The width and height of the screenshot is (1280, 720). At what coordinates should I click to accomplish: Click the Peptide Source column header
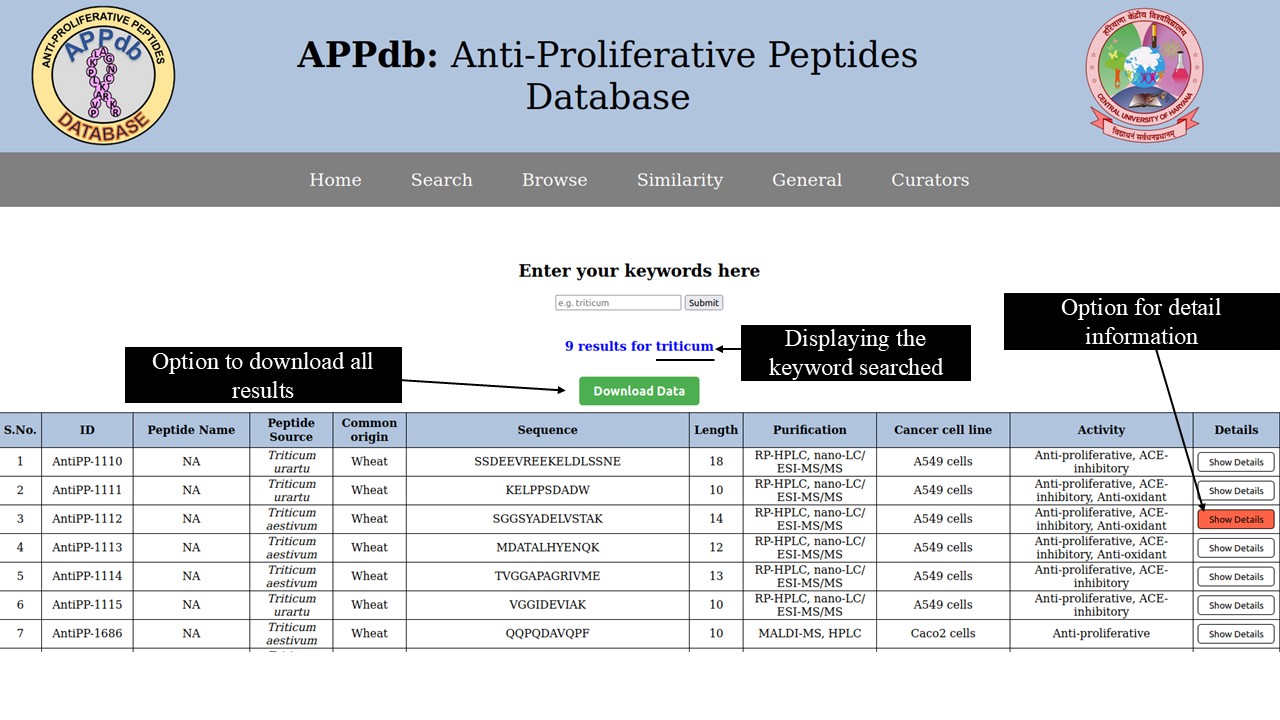click(291, 430)
